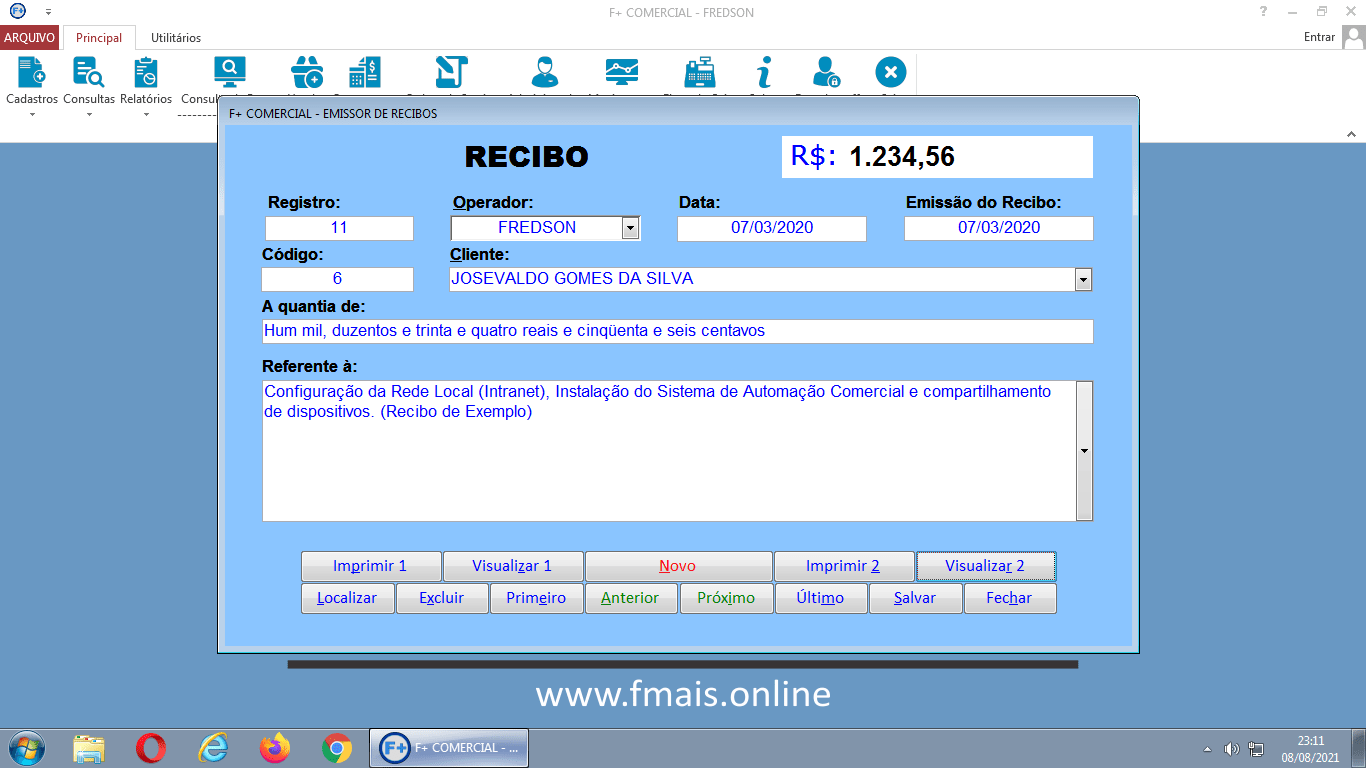Screen dimensions: 1366x768
Task: Open the Cadastros ribbon menu
Action: click(x=32, y=87)
